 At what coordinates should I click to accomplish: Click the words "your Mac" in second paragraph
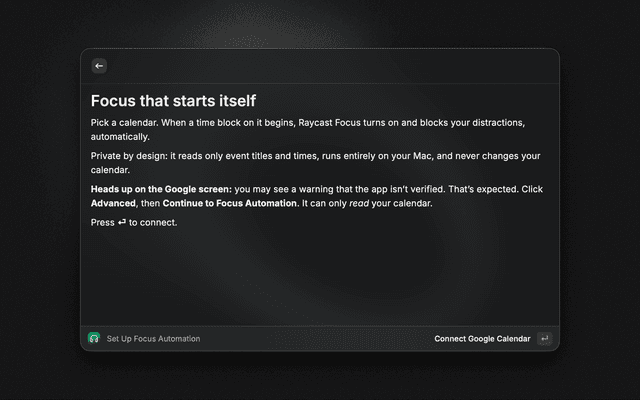point(411,156)
